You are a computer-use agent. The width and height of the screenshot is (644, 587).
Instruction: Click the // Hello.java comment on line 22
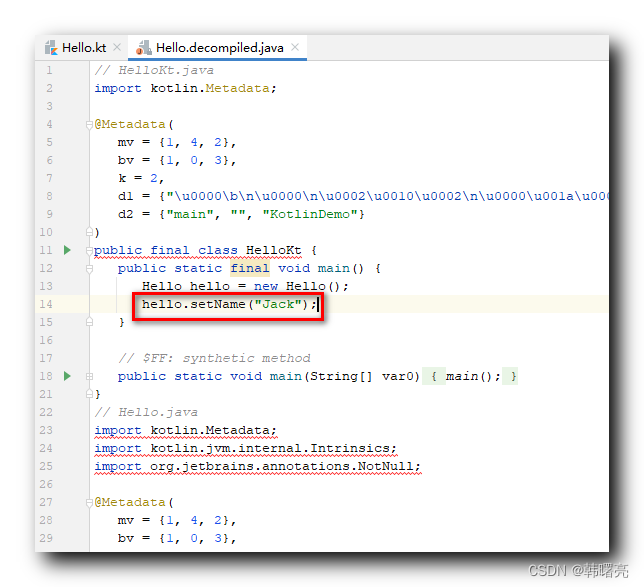tap(146, 412)
